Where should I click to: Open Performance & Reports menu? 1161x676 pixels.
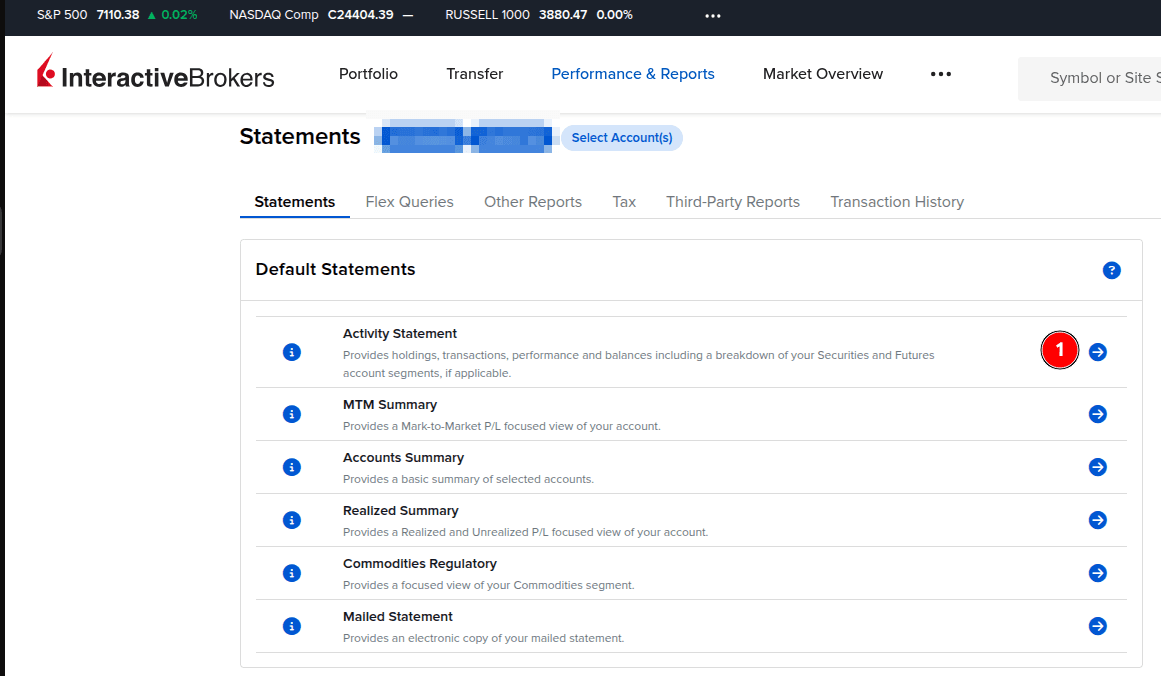pyautogui.click(x=633, y=74)
